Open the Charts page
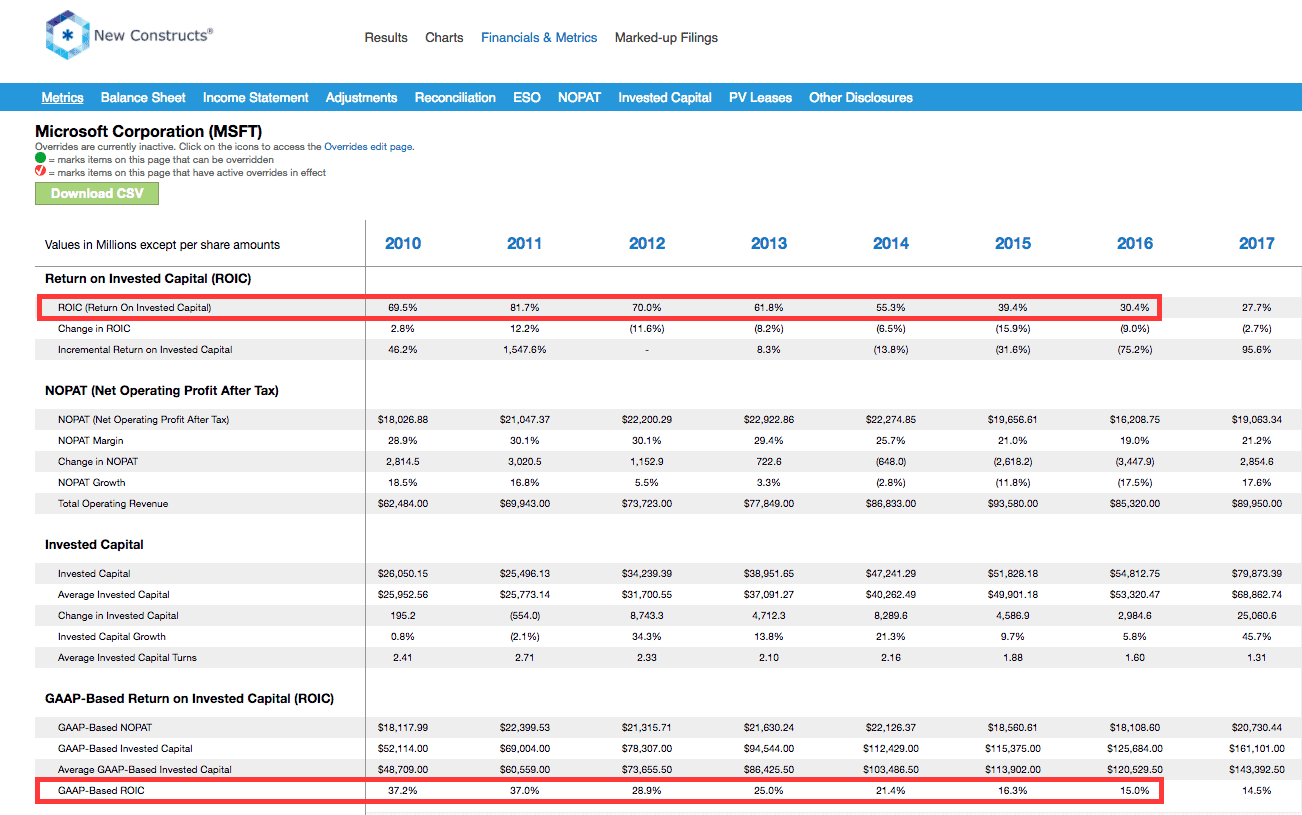The width and height of the screenshot is (1302, 815). pos(444,38)
